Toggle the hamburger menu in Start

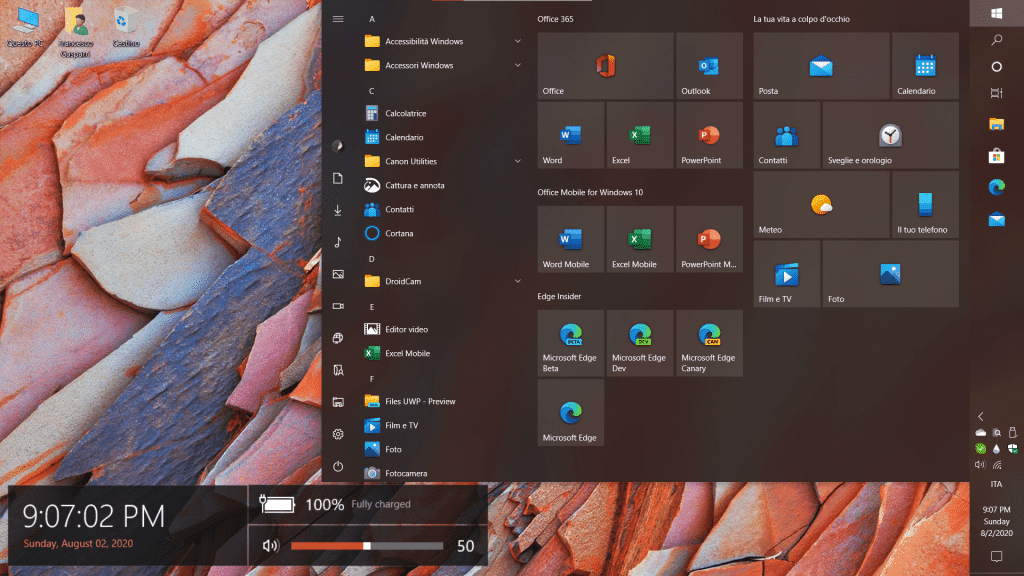click(x=338, y=19)
